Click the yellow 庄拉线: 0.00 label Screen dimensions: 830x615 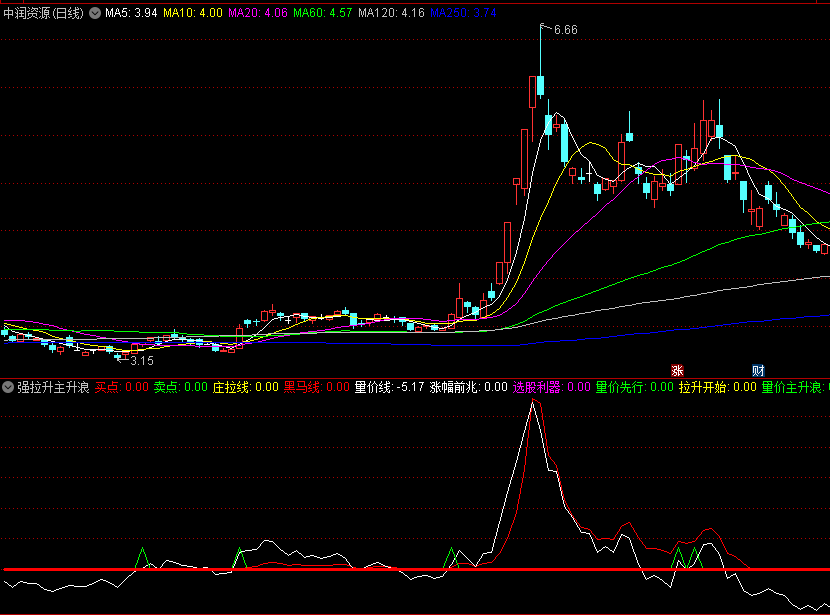tap(246, 387)
